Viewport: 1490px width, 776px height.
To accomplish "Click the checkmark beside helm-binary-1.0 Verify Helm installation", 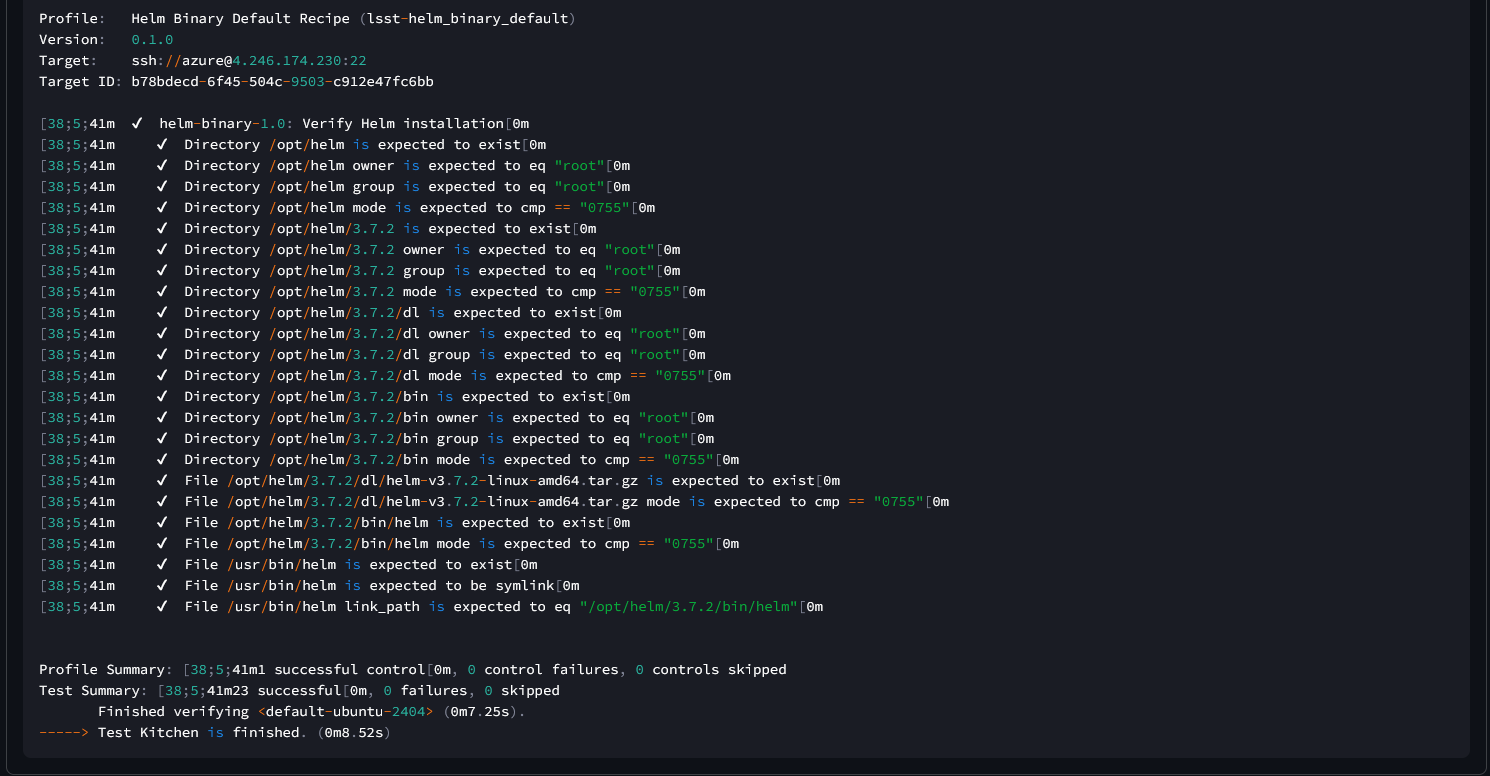I will tap(137, 124).
